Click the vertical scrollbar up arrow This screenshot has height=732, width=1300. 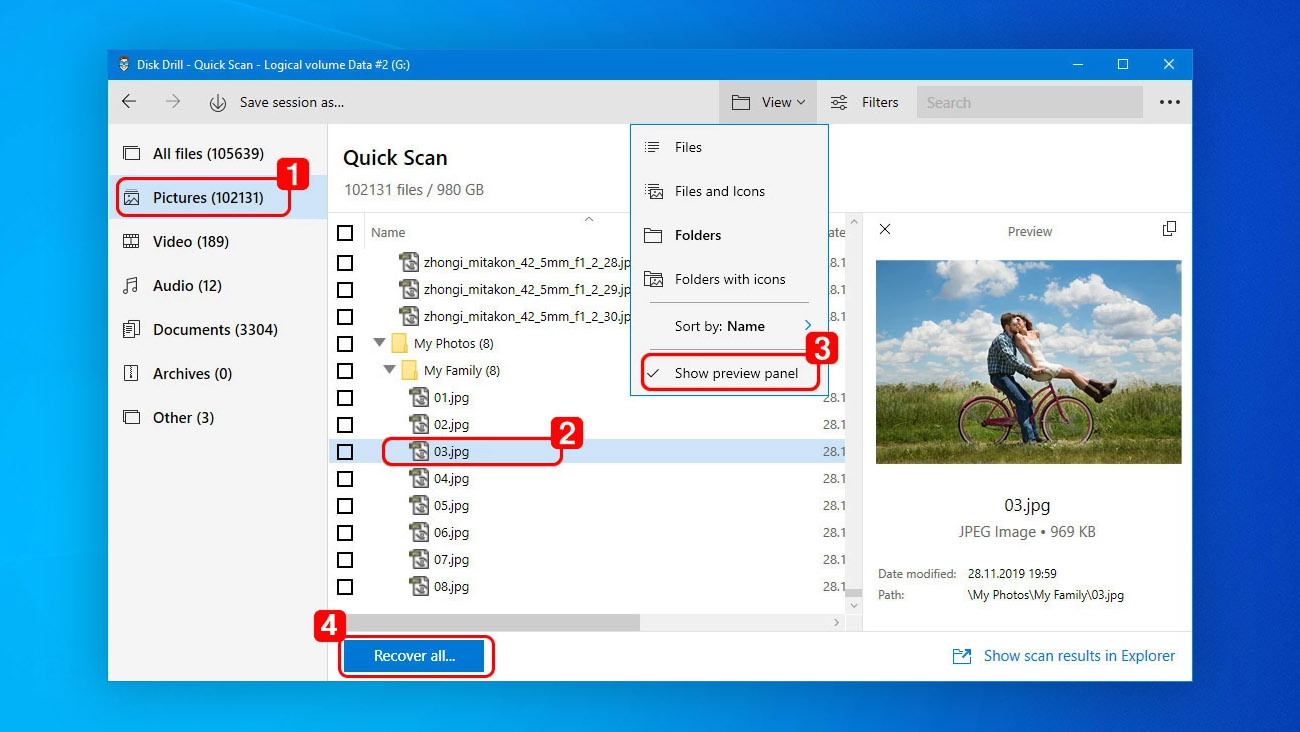(853, 221)
